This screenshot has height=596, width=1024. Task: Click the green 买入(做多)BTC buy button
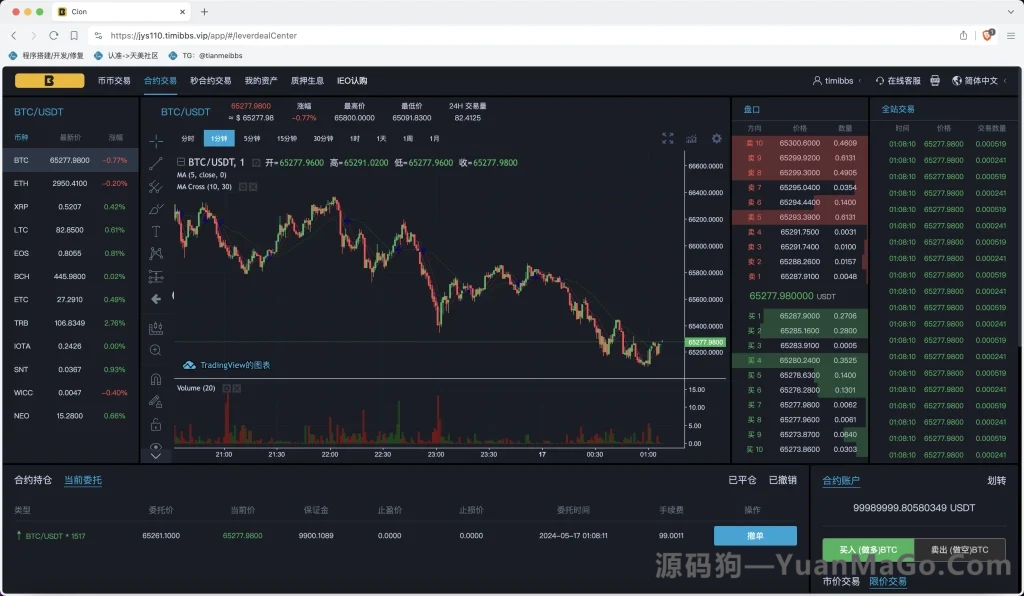click(x=866, y=549)
